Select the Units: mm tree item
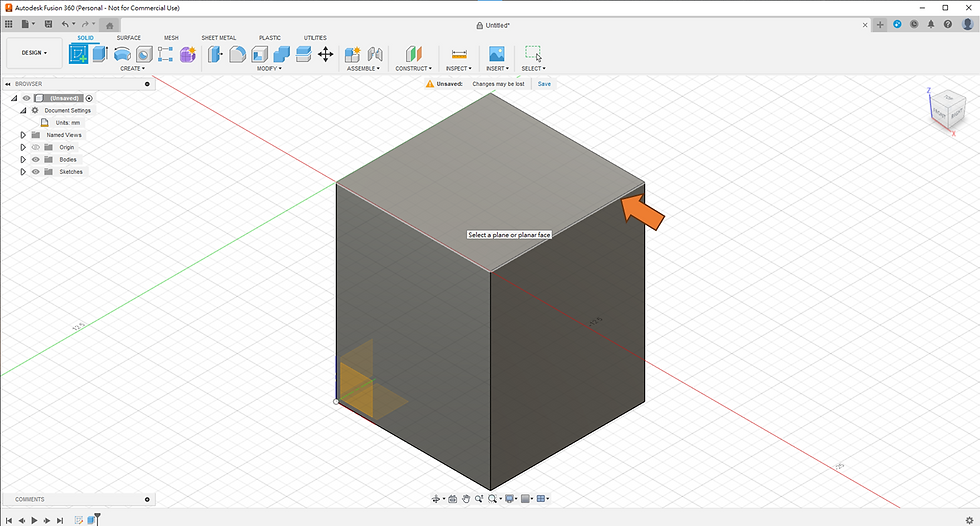980x526 pixels. pos(68,123)
